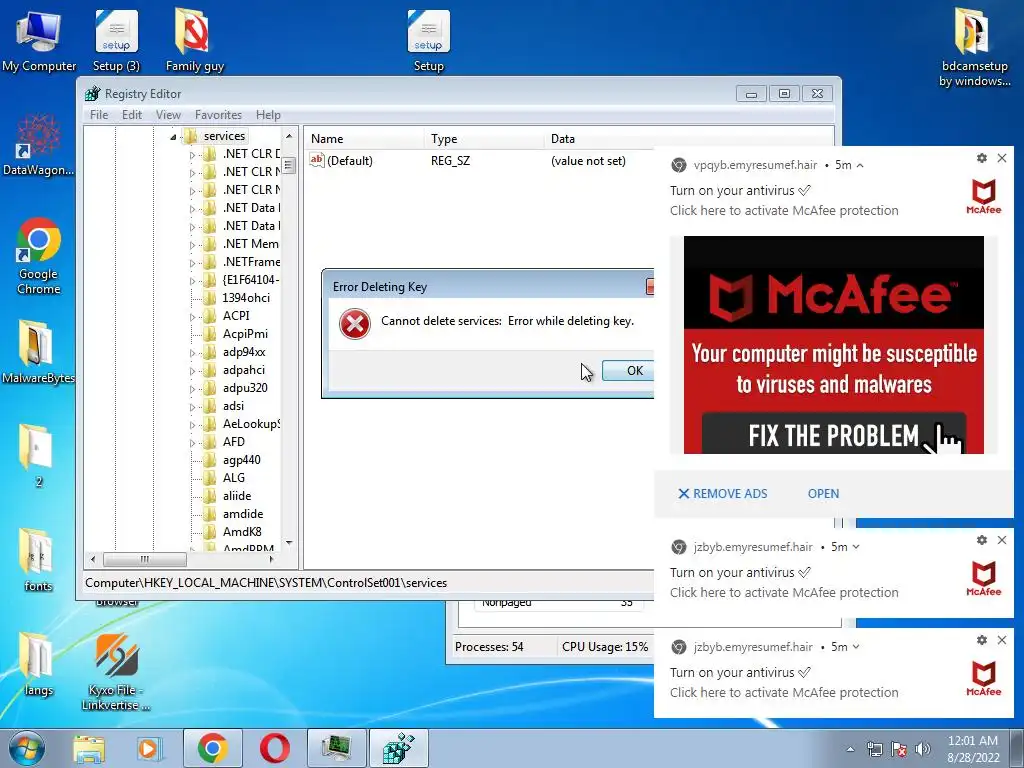Open the File menu in Registry Editor

tap(99, 115)
